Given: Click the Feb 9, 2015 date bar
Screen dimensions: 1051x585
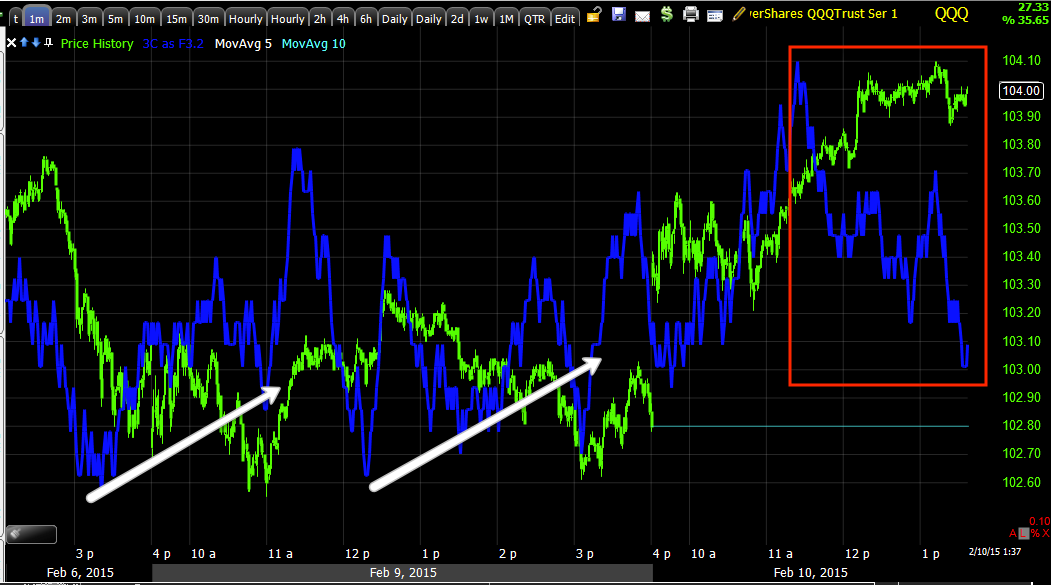Looking at the screenshot, I should [402, 572].
